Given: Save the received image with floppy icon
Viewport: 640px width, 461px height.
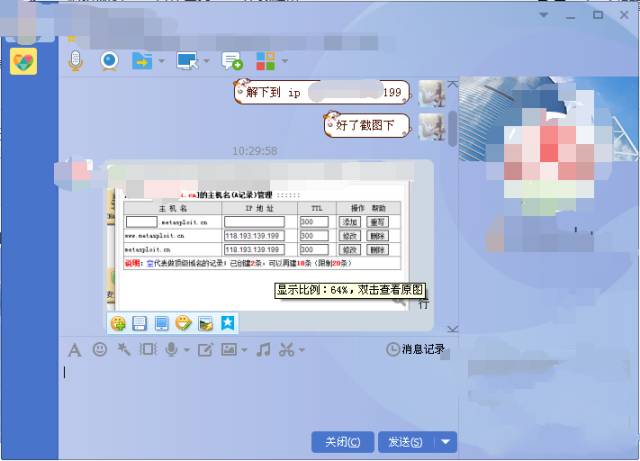Looking at the screenshot, I should pyautogui.click(x=140, y=323).
